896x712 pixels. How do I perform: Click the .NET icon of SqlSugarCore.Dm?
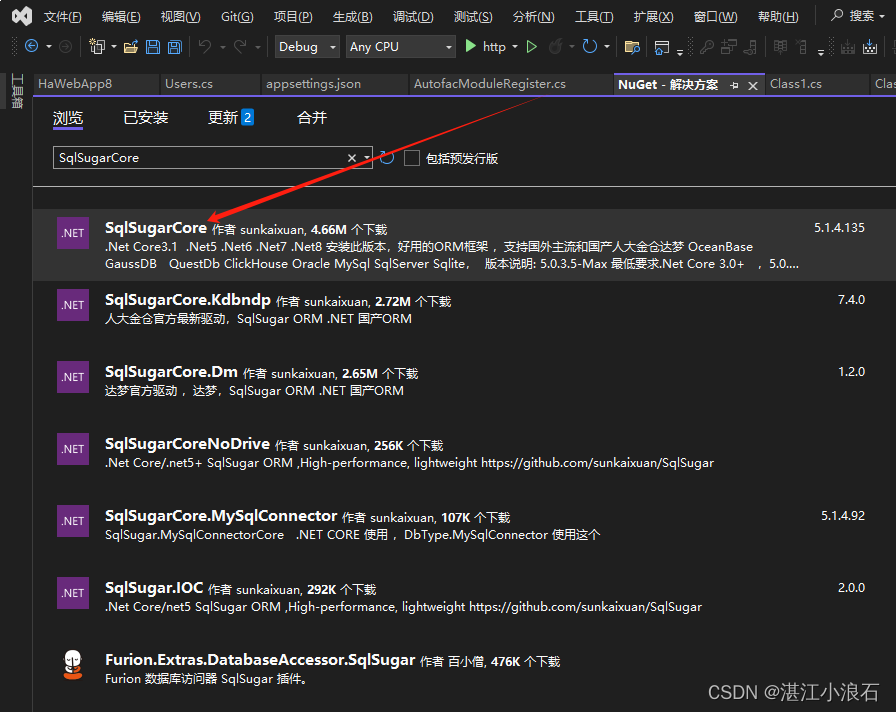pyautogui.click(x=73, y=377)
